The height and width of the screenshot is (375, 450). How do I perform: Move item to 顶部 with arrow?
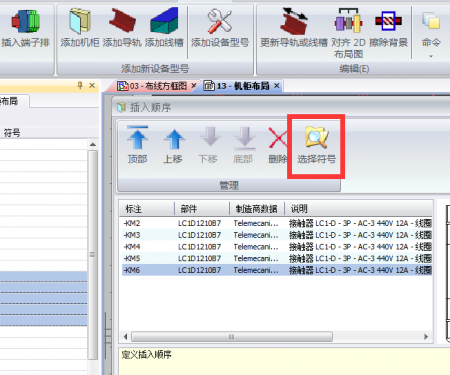point(137,137)
